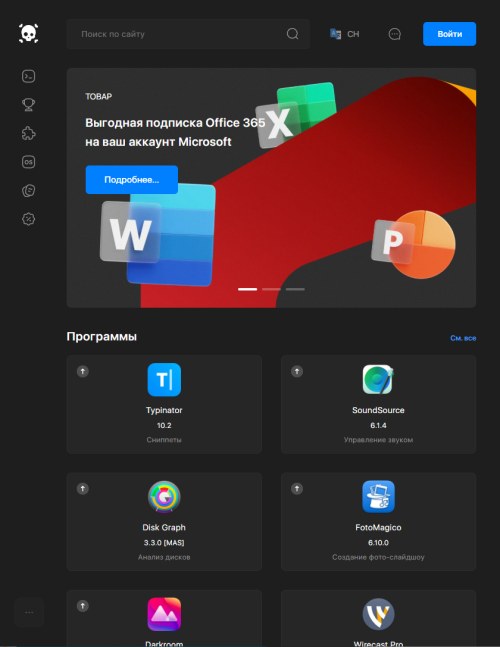
Task: Click the magnifier search icon
Action: click(292, 34)
